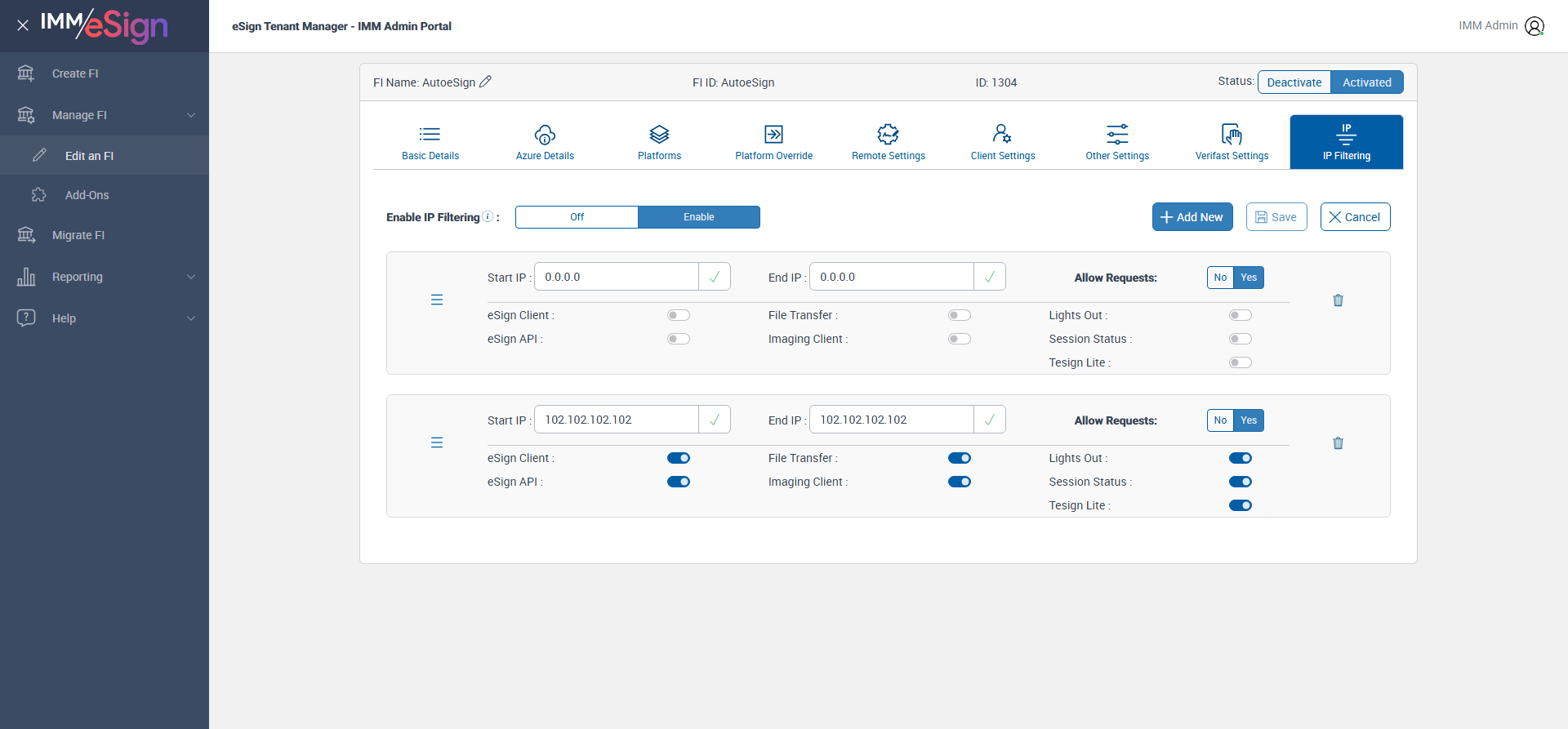Screen dimensions: 1568x729
Task: Click the Start IP field containing 0.0.0.0
Action: point(617,277)
